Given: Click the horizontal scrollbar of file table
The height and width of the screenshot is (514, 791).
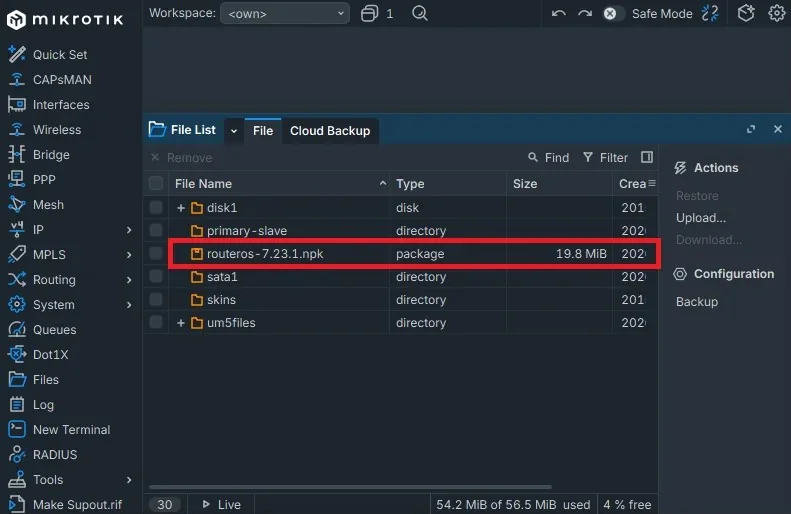Looking at the screenshot, I should click(350, 487).
